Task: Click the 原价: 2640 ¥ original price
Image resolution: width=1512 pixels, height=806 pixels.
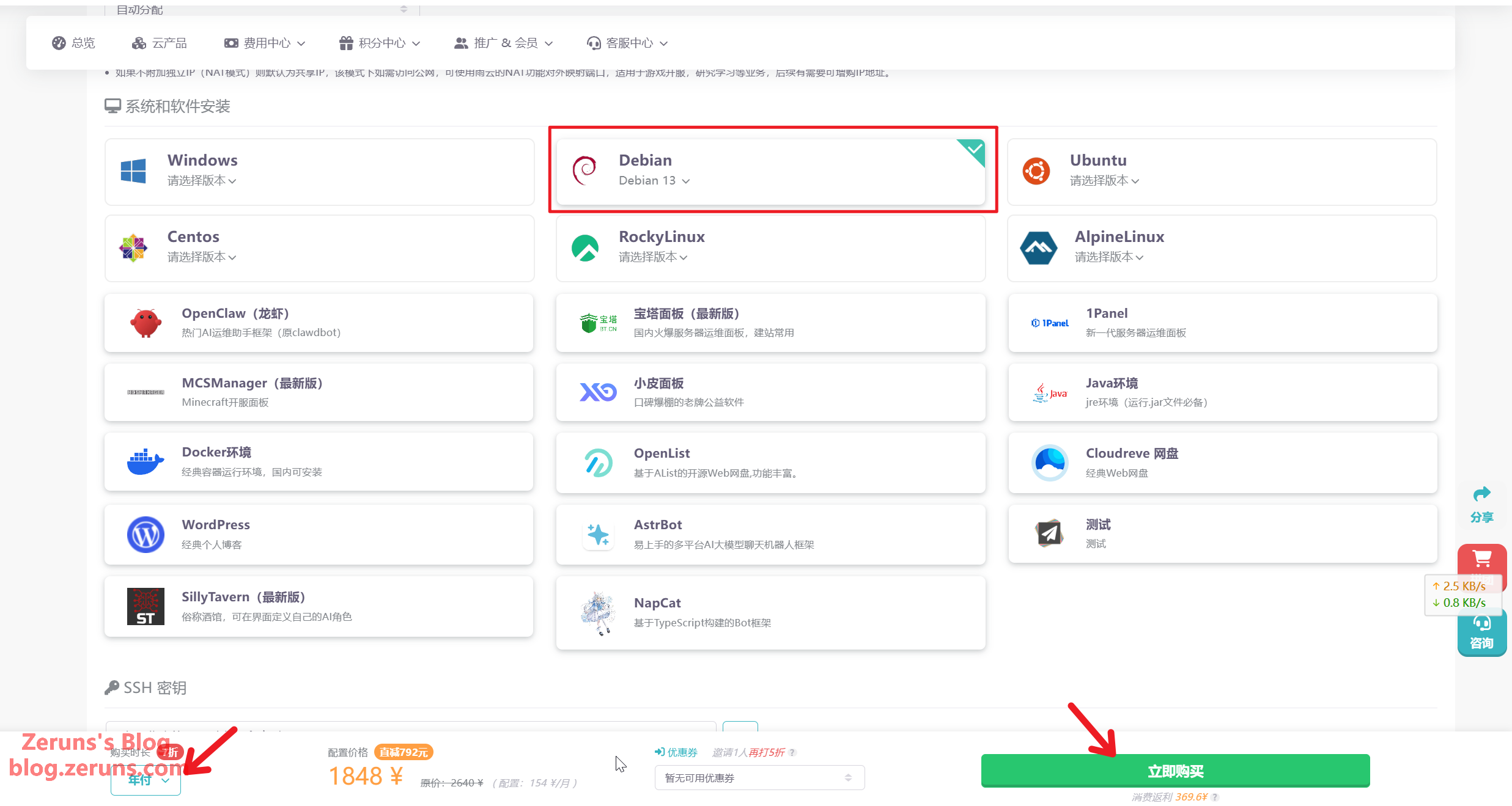Action: click(452, 783)
